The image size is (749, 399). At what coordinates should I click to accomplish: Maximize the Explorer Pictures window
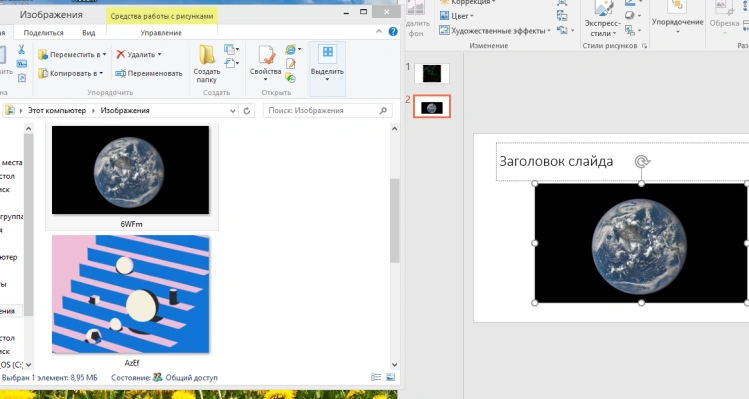pos(364,12)
